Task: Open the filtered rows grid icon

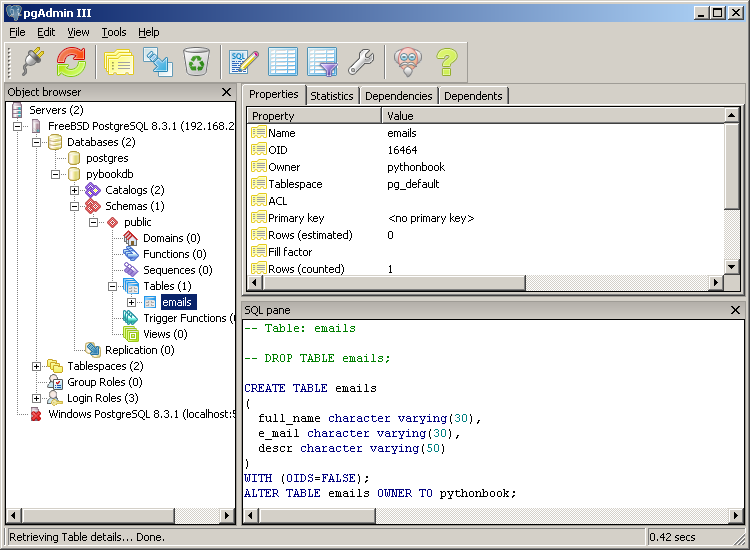Action: (322, 62)
